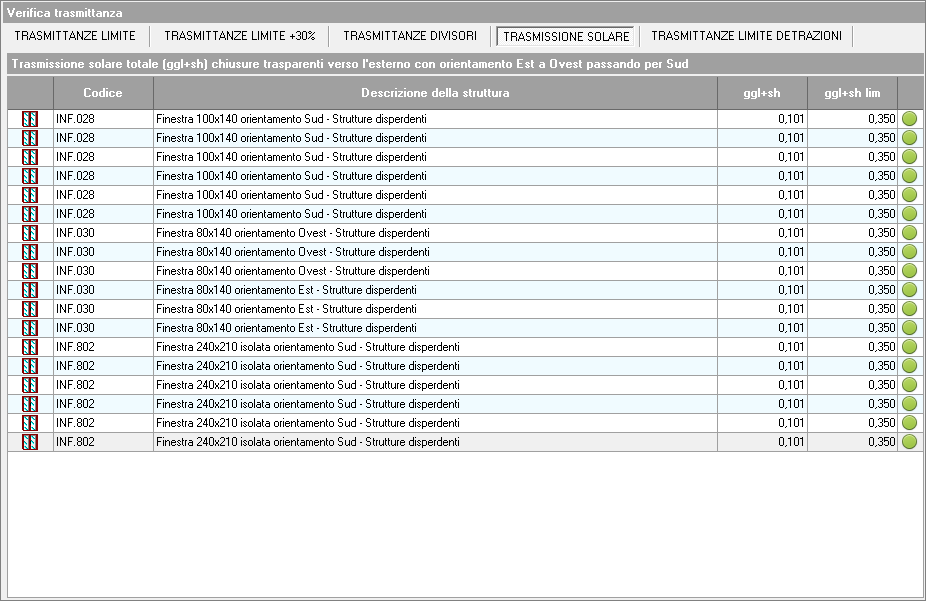Screen dimensions: 926x601
Task: Open the TRASMITTANZE LIMITE DETRAZIONI tab
Action: point(746,36)
